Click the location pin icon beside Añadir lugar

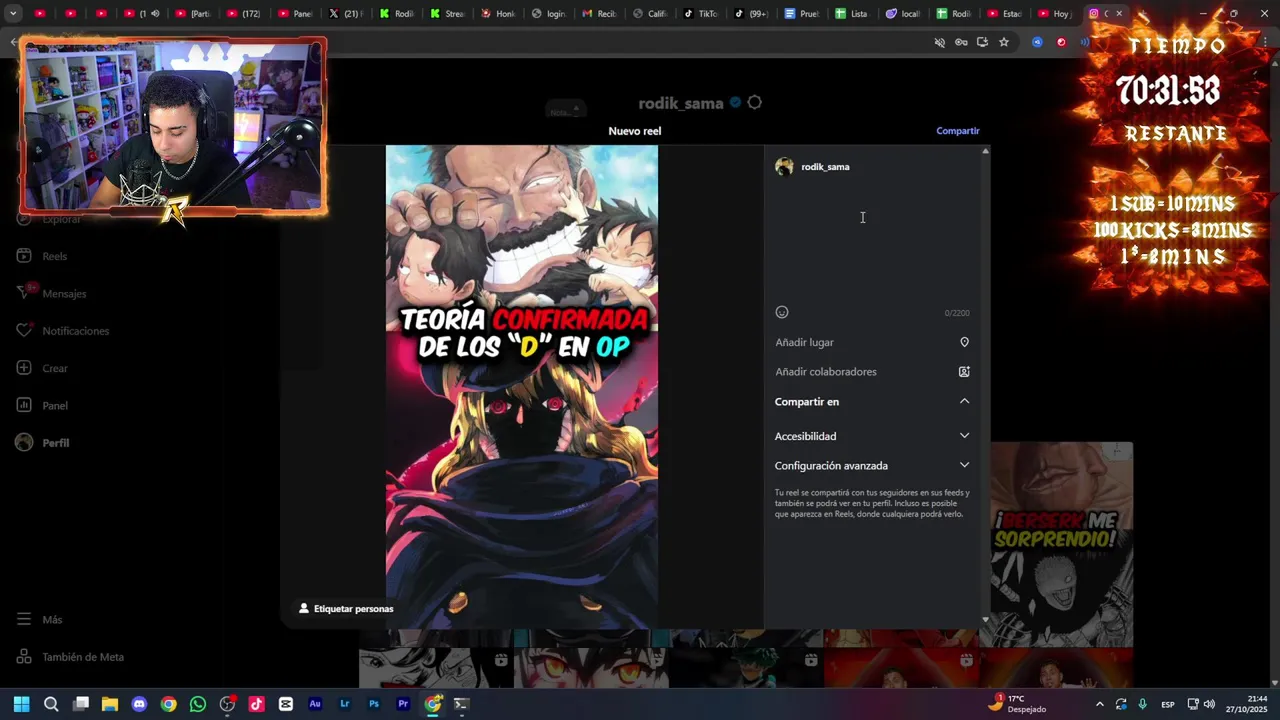click(964, 342)
